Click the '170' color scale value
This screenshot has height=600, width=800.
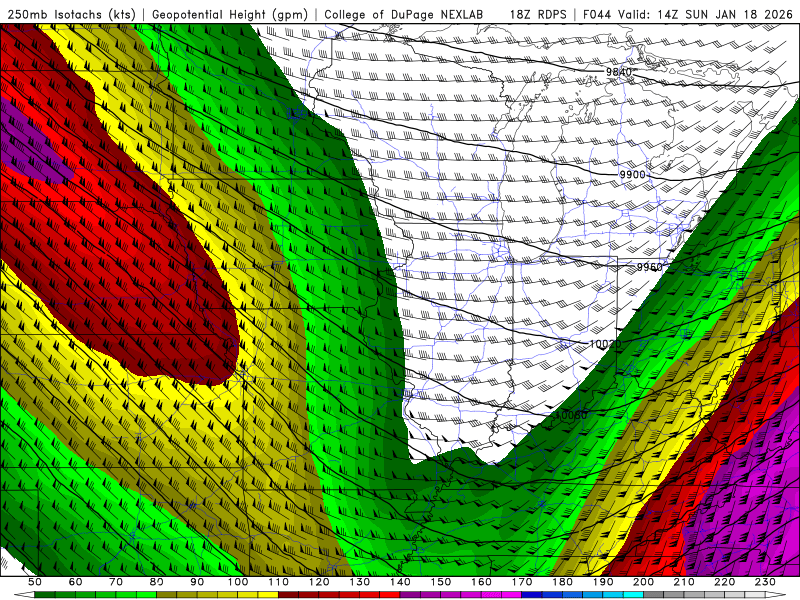coord(521,582)
